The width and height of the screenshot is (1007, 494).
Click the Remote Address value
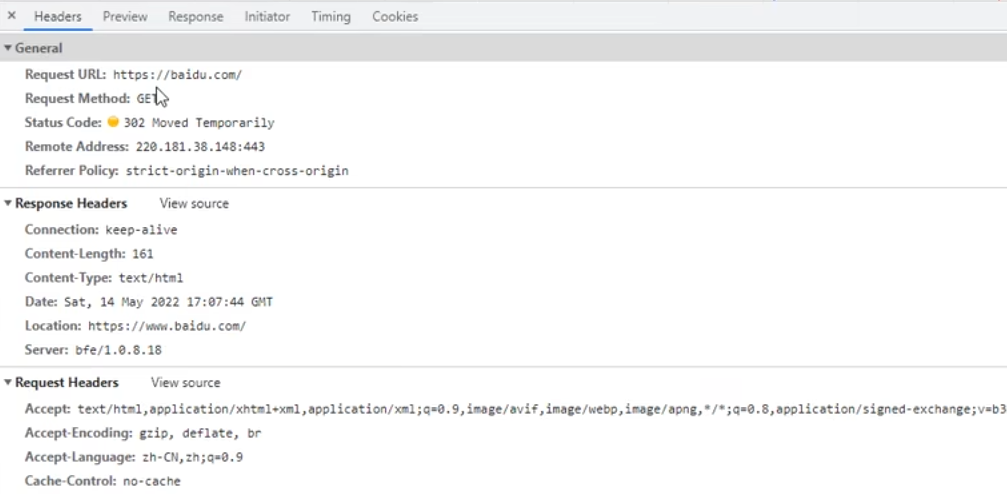click(200, 147)
